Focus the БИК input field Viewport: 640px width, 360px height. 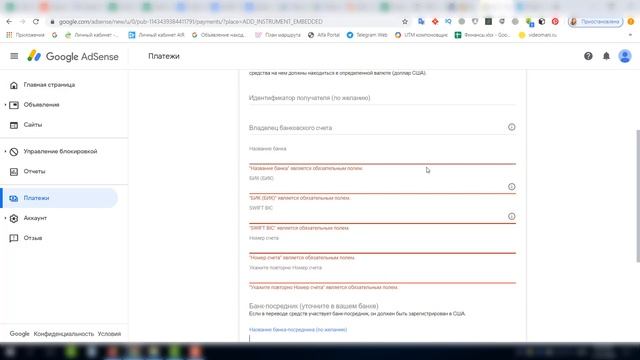point(378,187)
